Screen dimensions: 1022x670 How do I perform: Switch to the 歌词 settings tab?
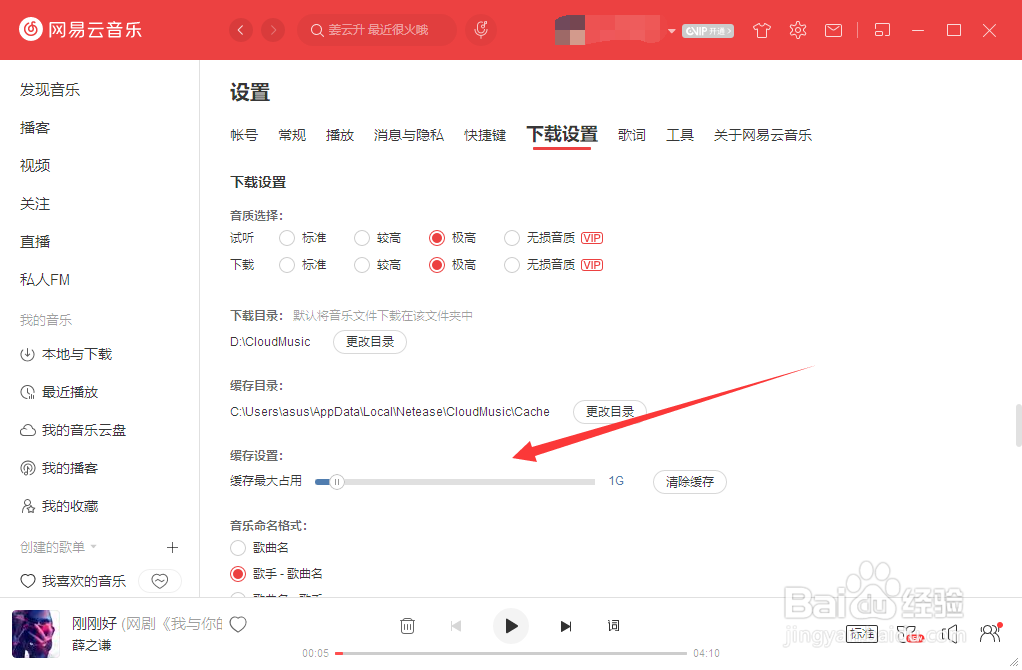[632, 135]
